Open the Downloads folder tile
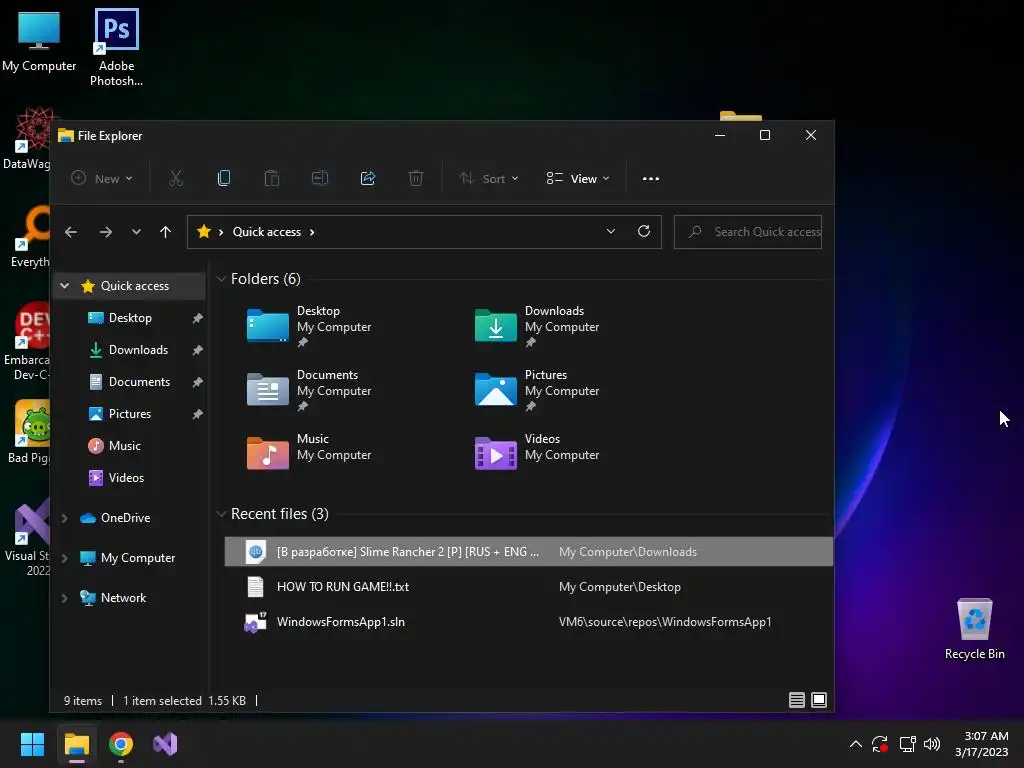The width and height of the screenshot is (1024, 768). pos(537,326)
